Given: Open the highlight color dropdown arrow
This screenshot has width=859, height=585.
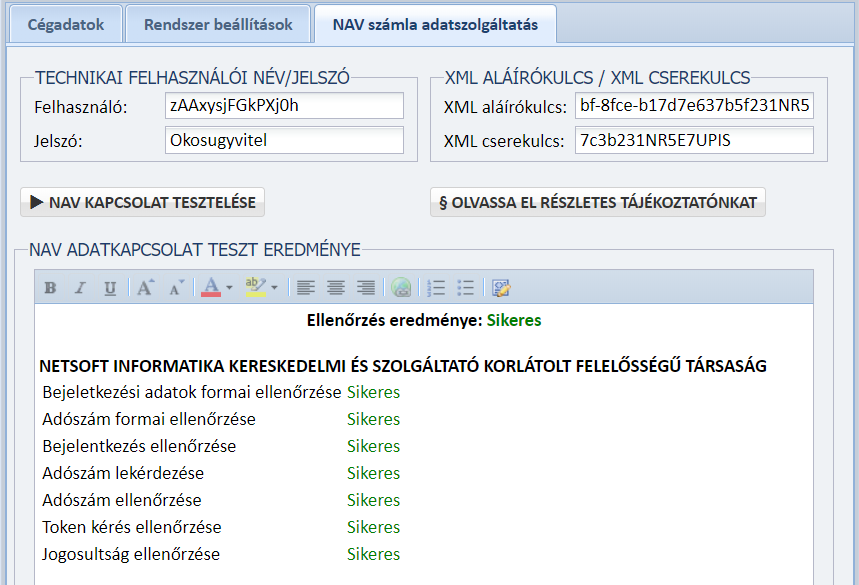Looking at the screenshot, I should 274,288.
